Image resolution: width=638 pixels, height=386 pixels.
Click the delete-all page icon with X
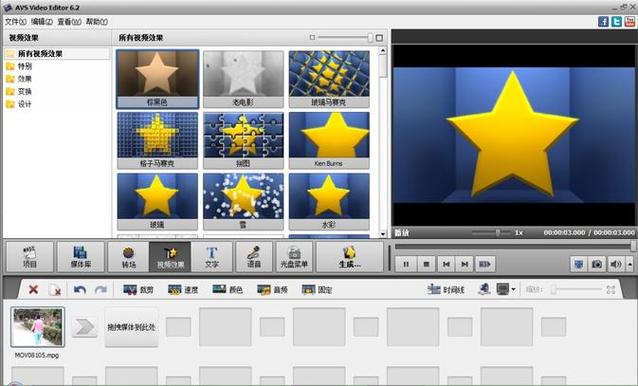pyautogui.click(x=55, y=290)
